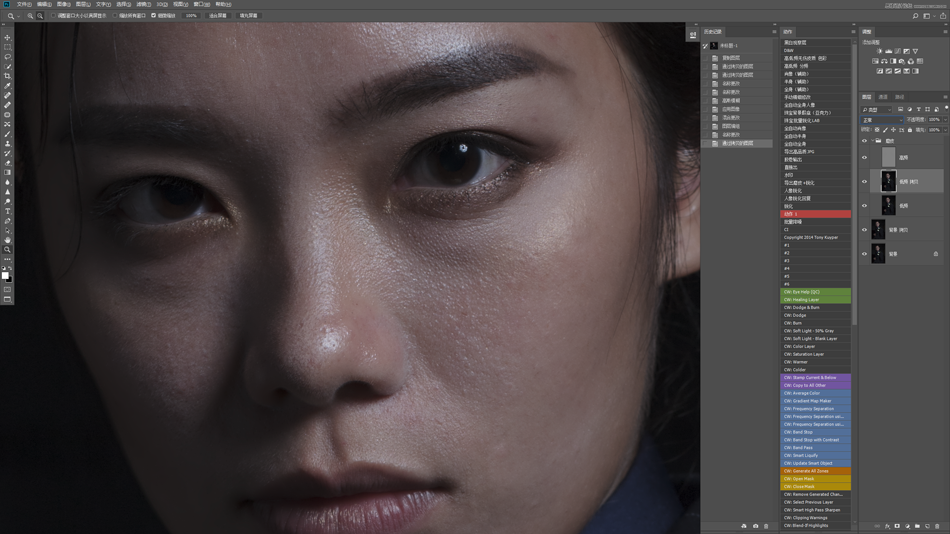Add a layer mask
Screen dimensions: 950x534
pyautogui.click(x=897, y=526)
